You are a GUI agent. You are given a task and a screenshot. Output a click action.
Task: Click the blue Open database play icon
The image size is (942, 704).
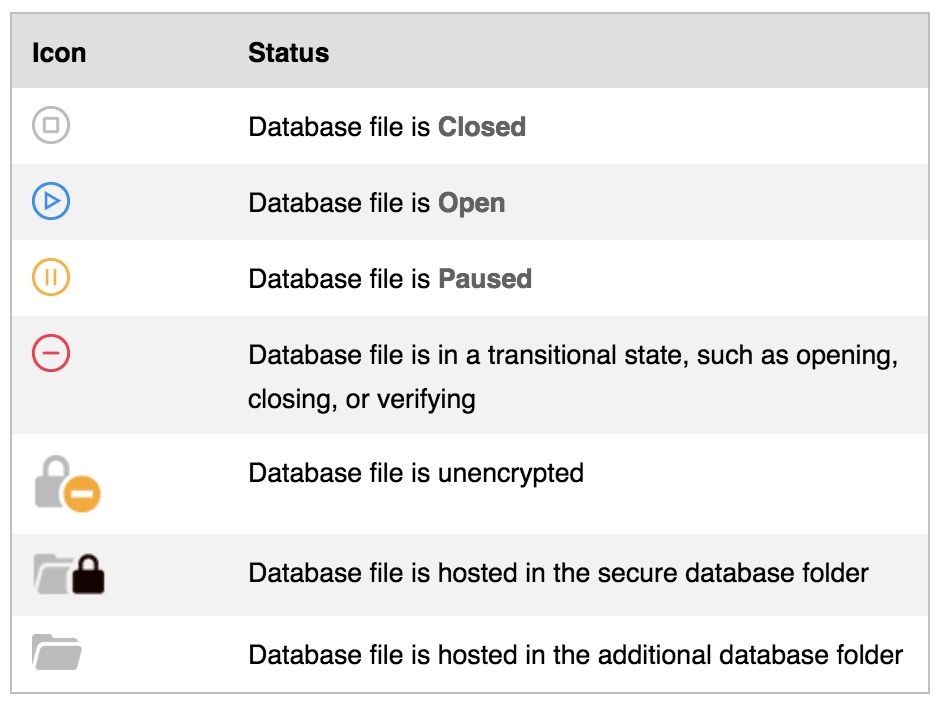click(x=51, y=201)
